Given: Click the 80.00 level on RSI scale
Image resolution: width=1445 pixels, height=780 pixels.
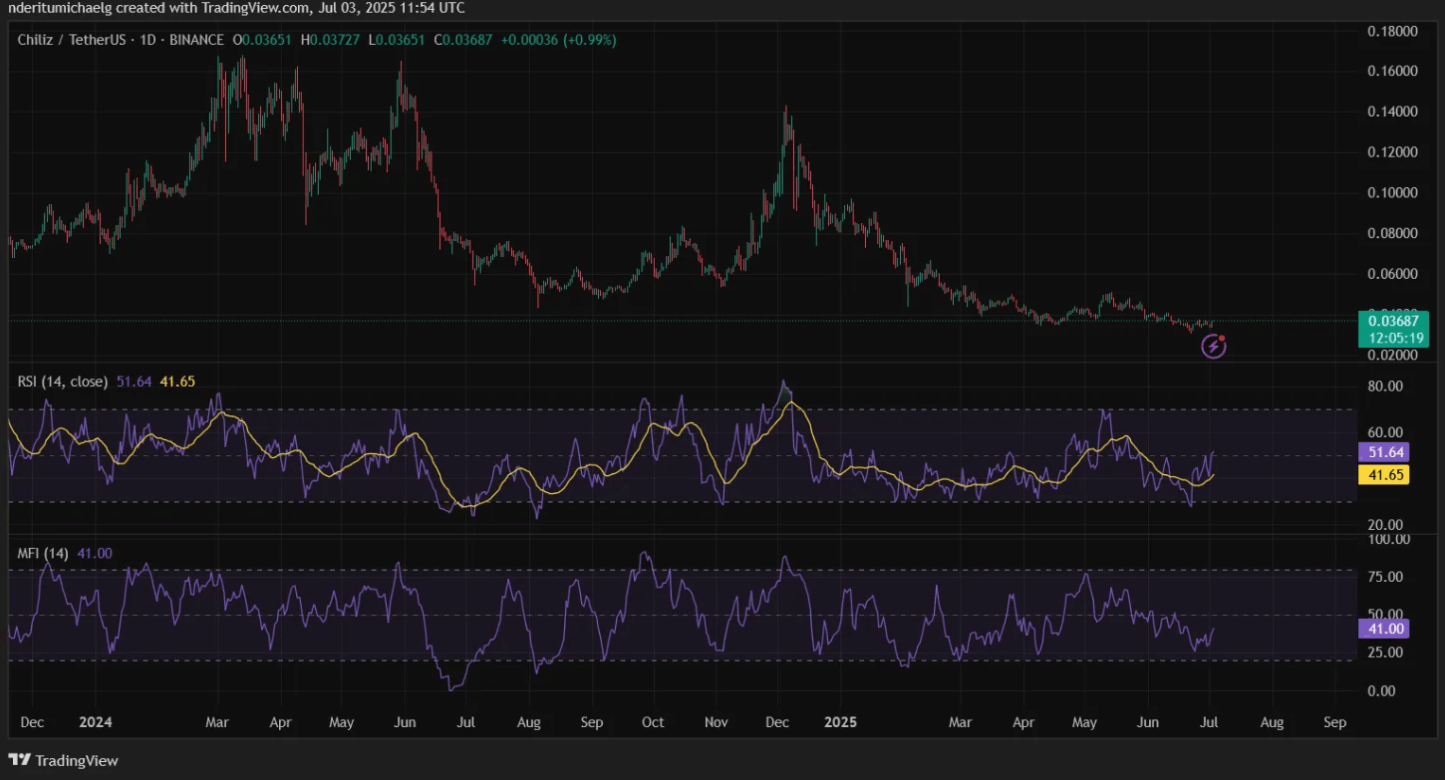Looking at the screenshot, I should [x=1385, y=386].
